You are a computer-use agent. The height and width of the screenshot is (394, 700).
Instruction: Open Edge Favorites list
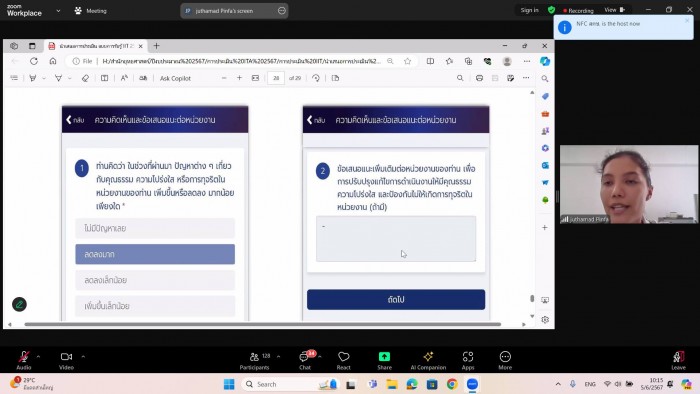point(450,61)
